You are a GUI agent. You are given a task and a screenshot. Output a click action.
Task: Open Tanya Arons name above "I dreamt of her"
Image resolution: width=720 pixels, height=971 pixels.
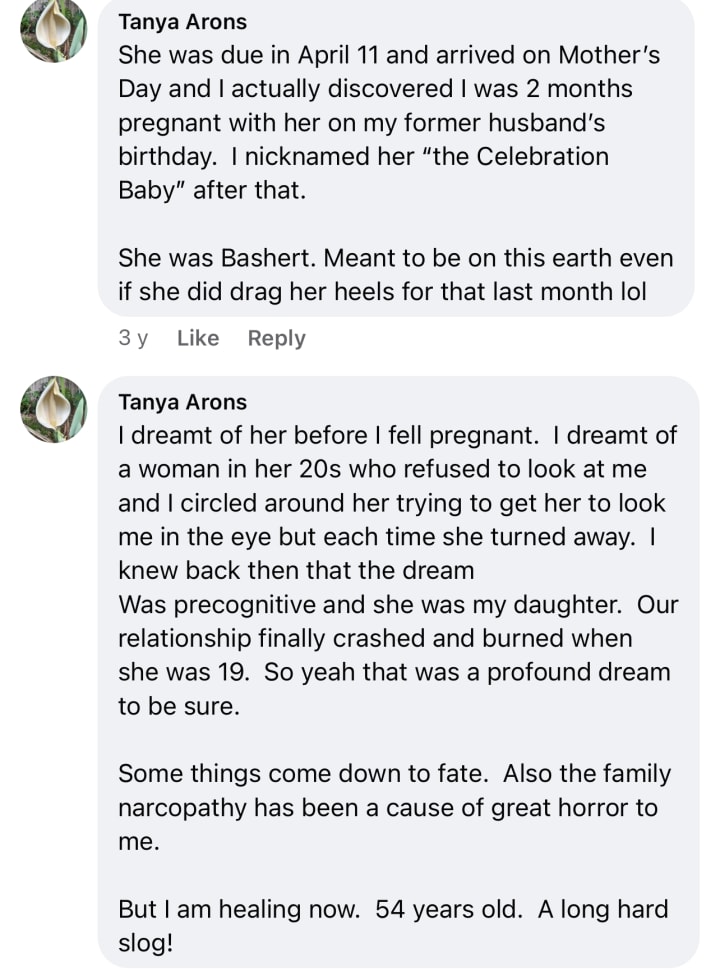coord(182,402)
